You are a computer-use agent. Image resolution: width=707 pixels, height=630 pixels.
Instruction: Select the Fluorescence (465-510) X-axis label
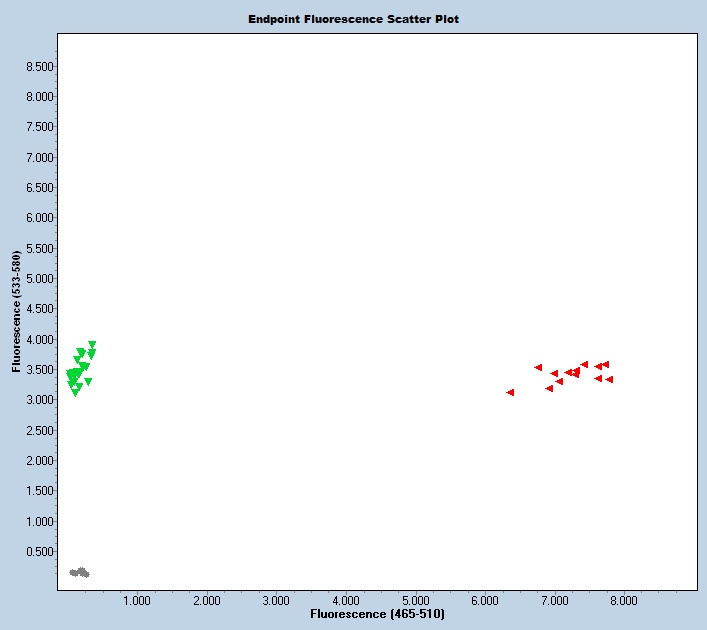coord(377,613)
